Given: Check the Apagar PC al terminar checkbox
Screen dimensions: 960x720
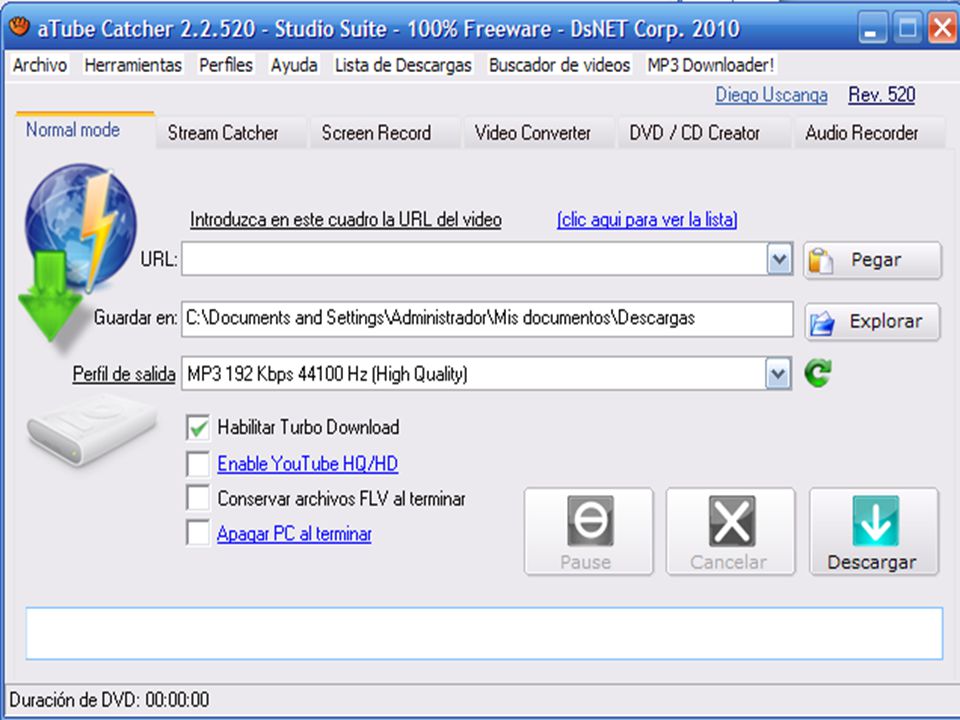Looking at the screenshot, I should click(198, 533).
